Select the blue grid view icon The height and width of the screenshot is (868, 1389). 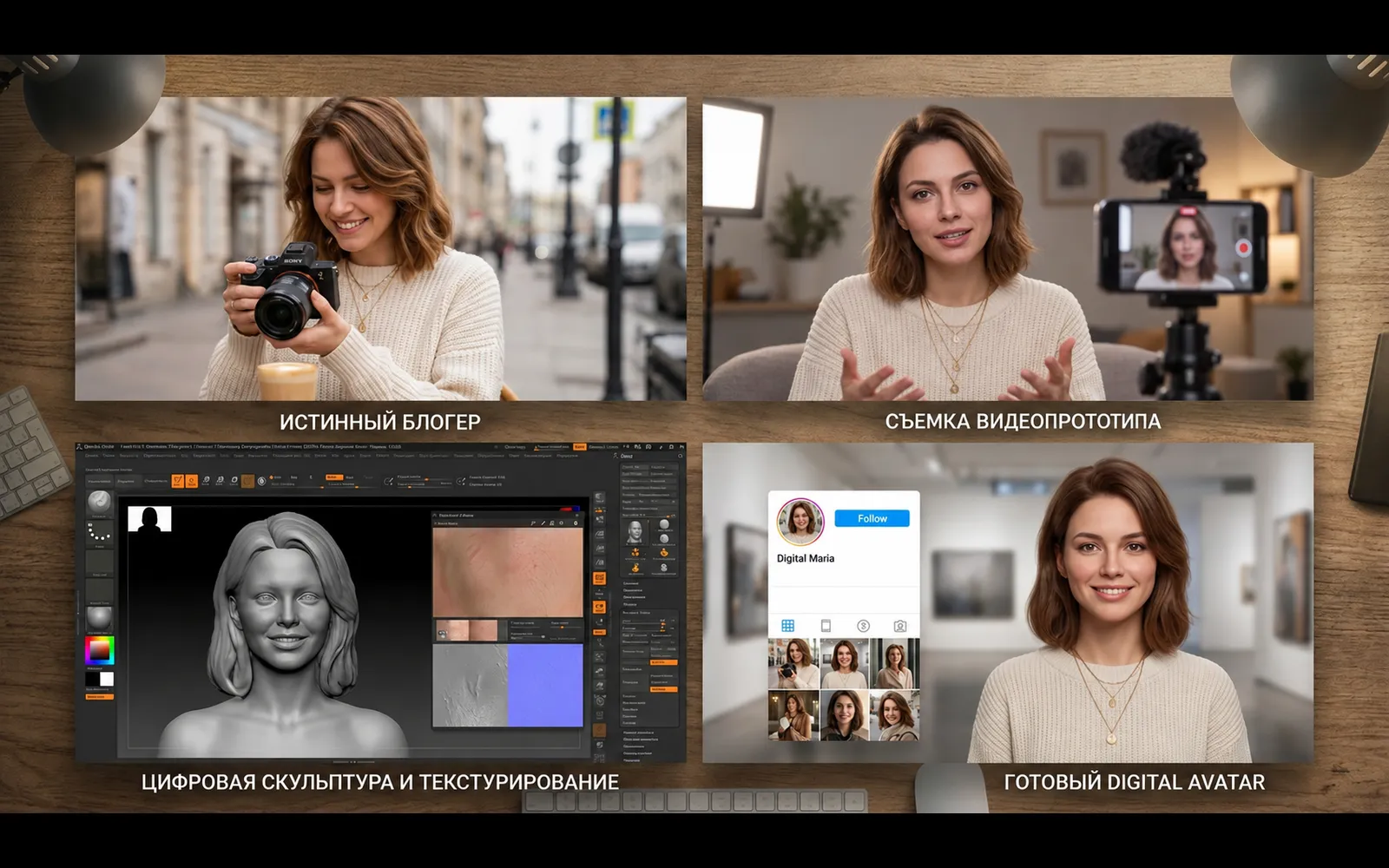click(787, 626)
